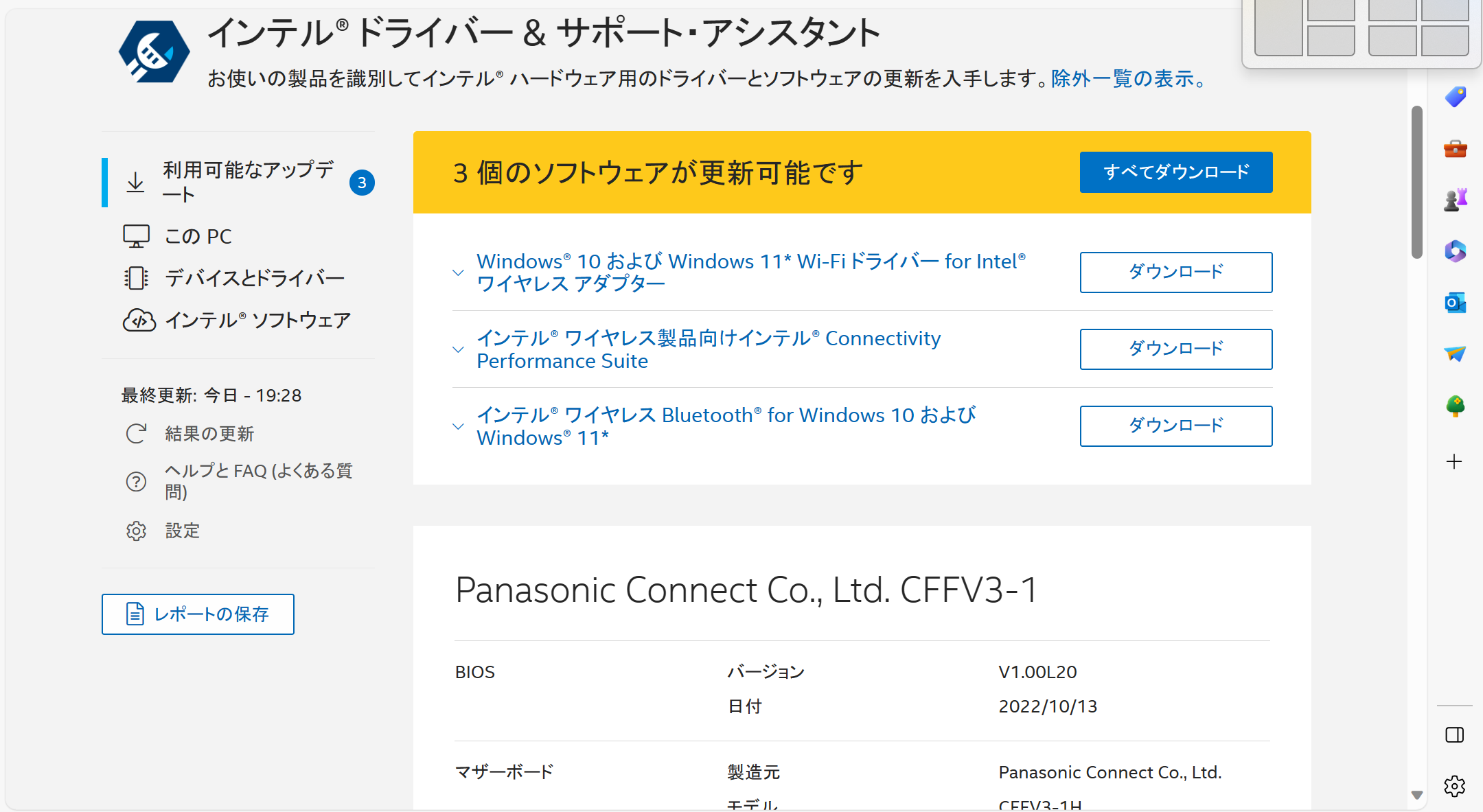This screenshot has height=812, width=1483.
Task: Click the gear icon beside 設定
Action: tap(136, 531)
